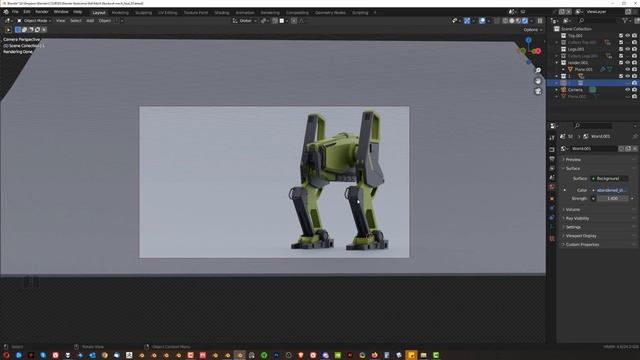
Task: Adjust the Strength 1.000 slider
Action: 612,198
